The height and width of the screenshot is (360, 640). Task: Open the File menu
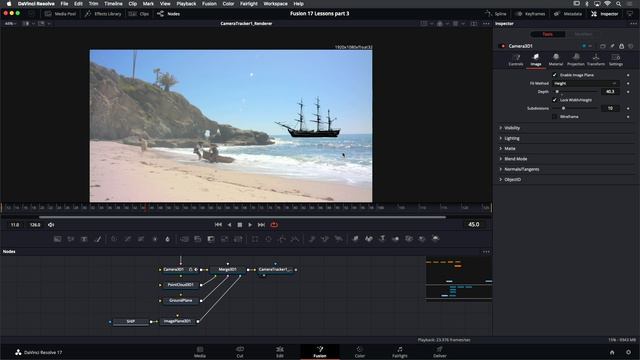tap(64, 4)
